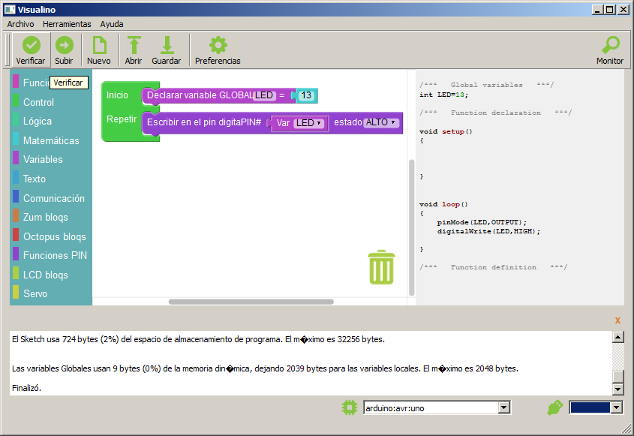The height and width of the screenshot is (436, 634).
Task: Click the 'Finalizó.' console message
Action: click(27, 388)
